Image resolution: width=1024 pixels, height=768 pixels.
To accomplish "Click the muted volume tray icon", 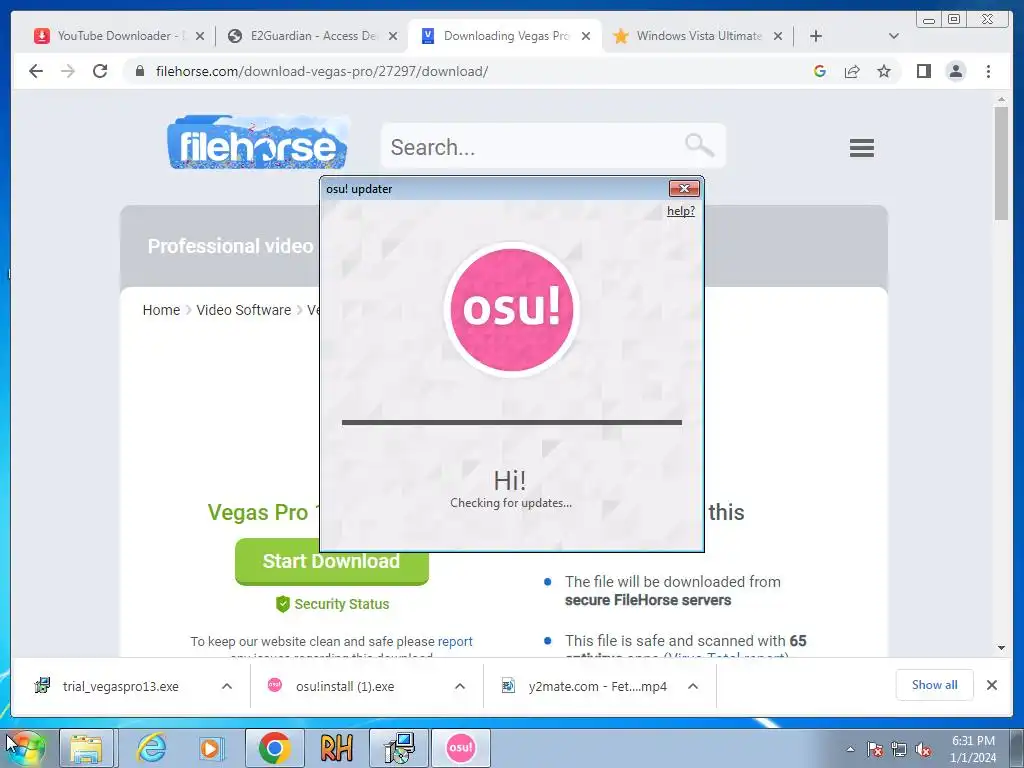I will (923, 749).
